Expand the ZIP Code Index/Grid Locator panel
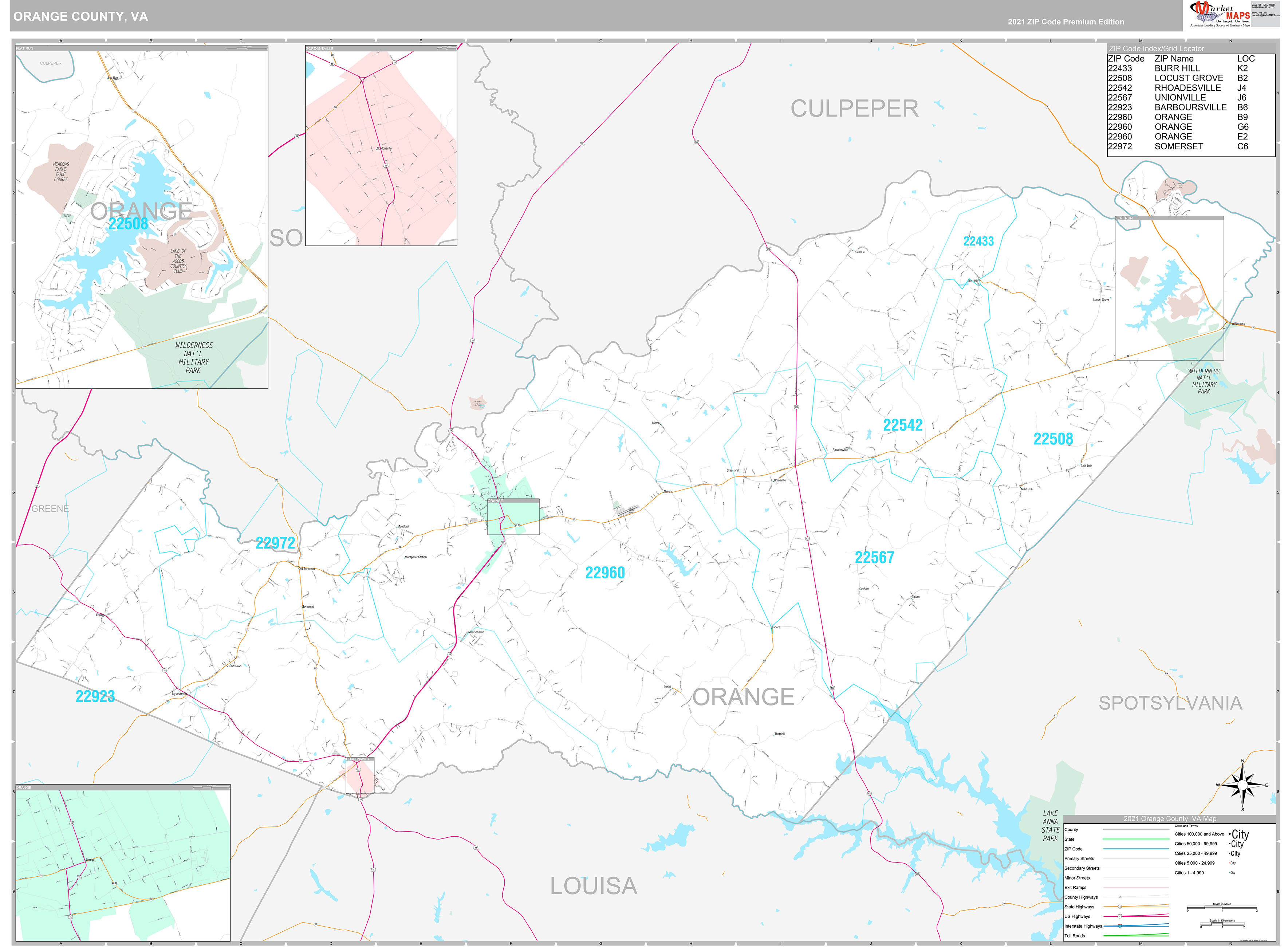 (1156, 49)
